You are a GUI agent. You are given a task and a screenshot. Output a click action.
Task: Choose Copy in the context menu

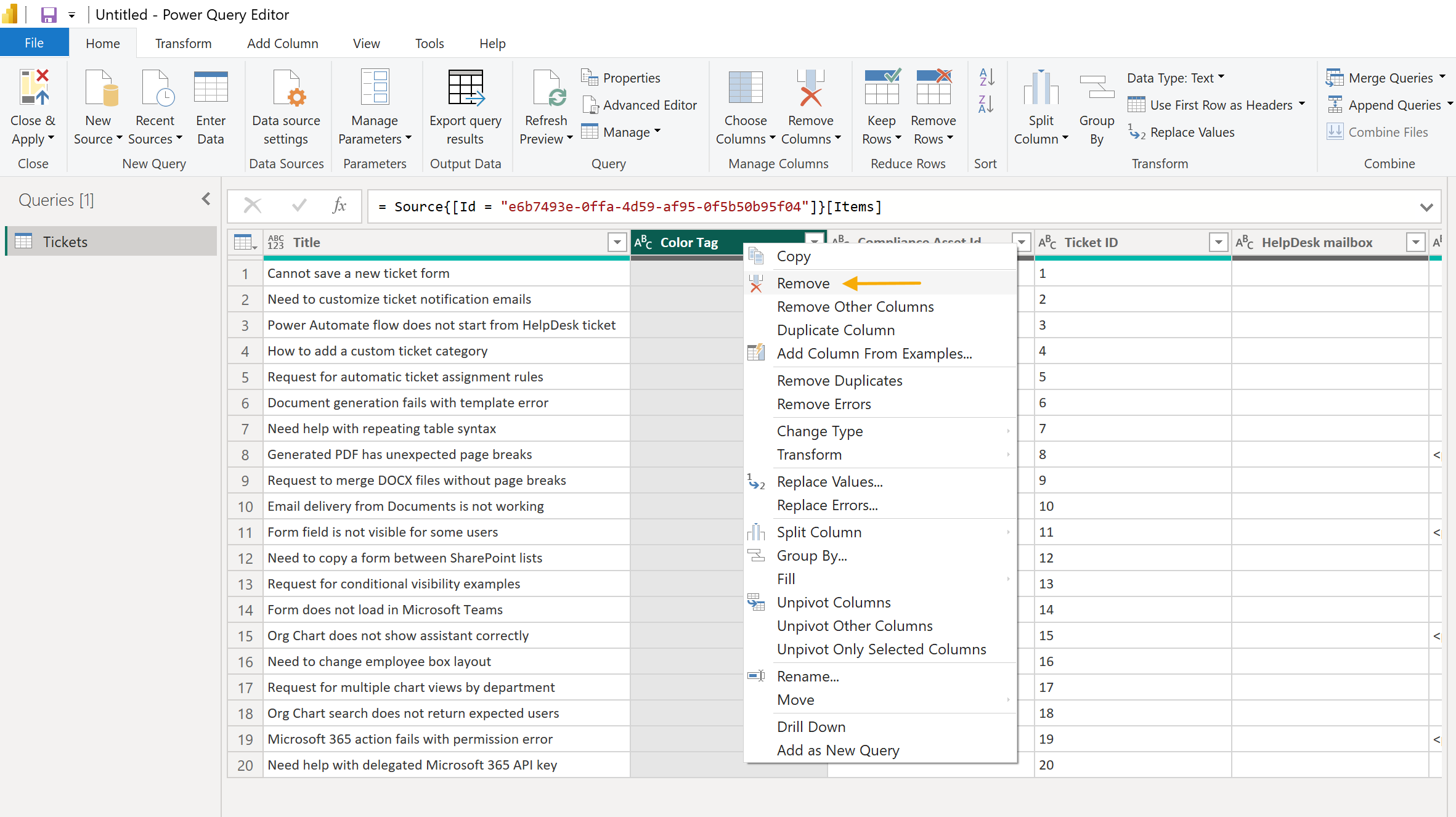click(880, 256)
